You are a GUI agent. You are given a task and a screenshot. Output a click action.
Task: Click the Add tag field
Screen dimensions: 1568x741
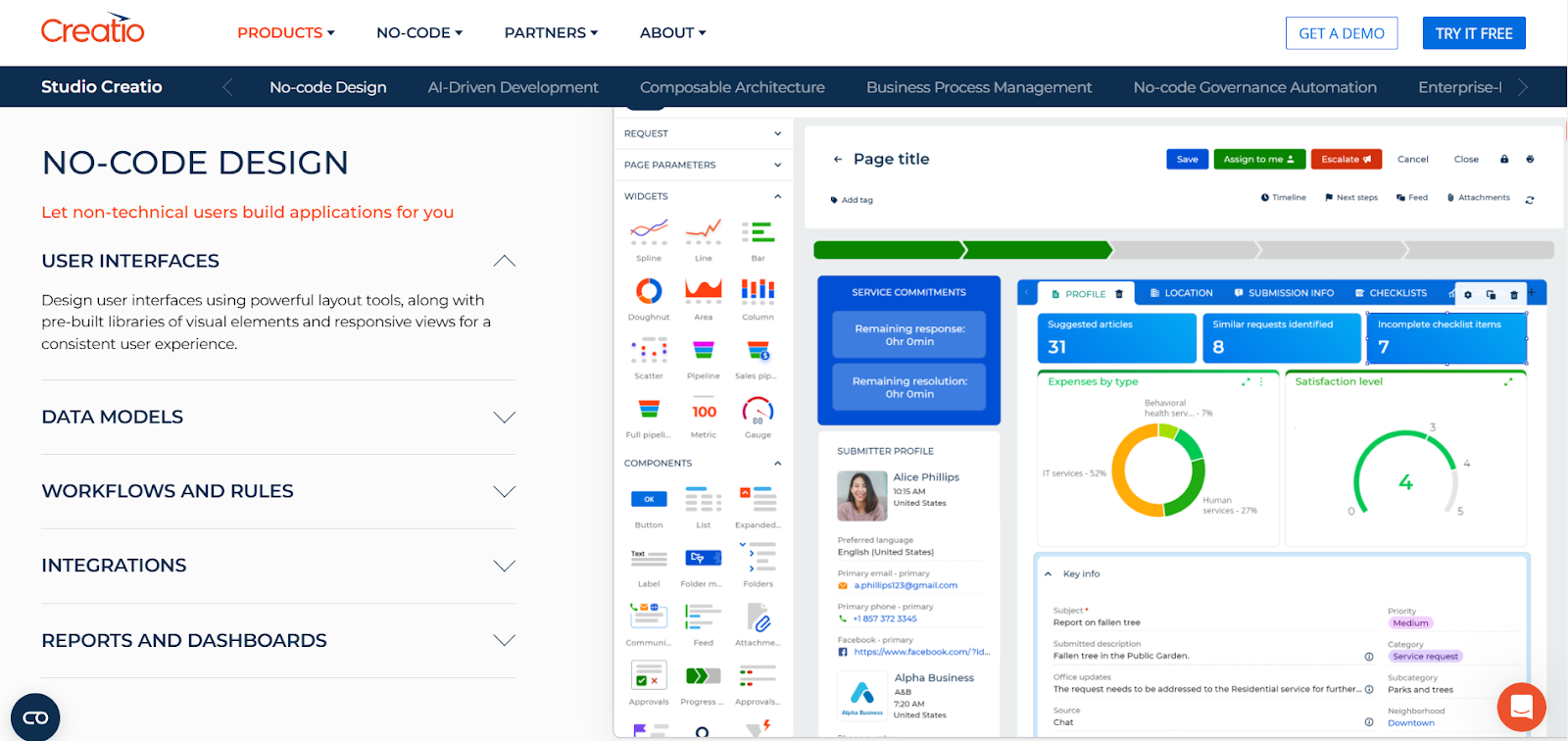852,200
